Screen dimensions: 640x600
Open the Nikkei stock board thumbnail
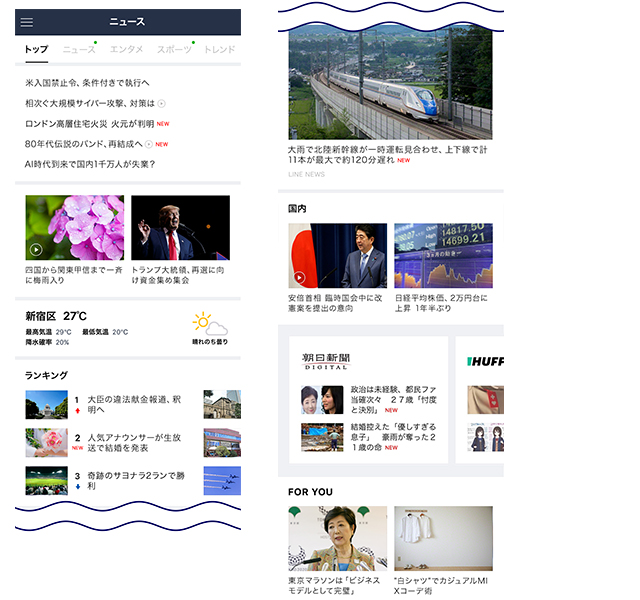coord(443,256)
